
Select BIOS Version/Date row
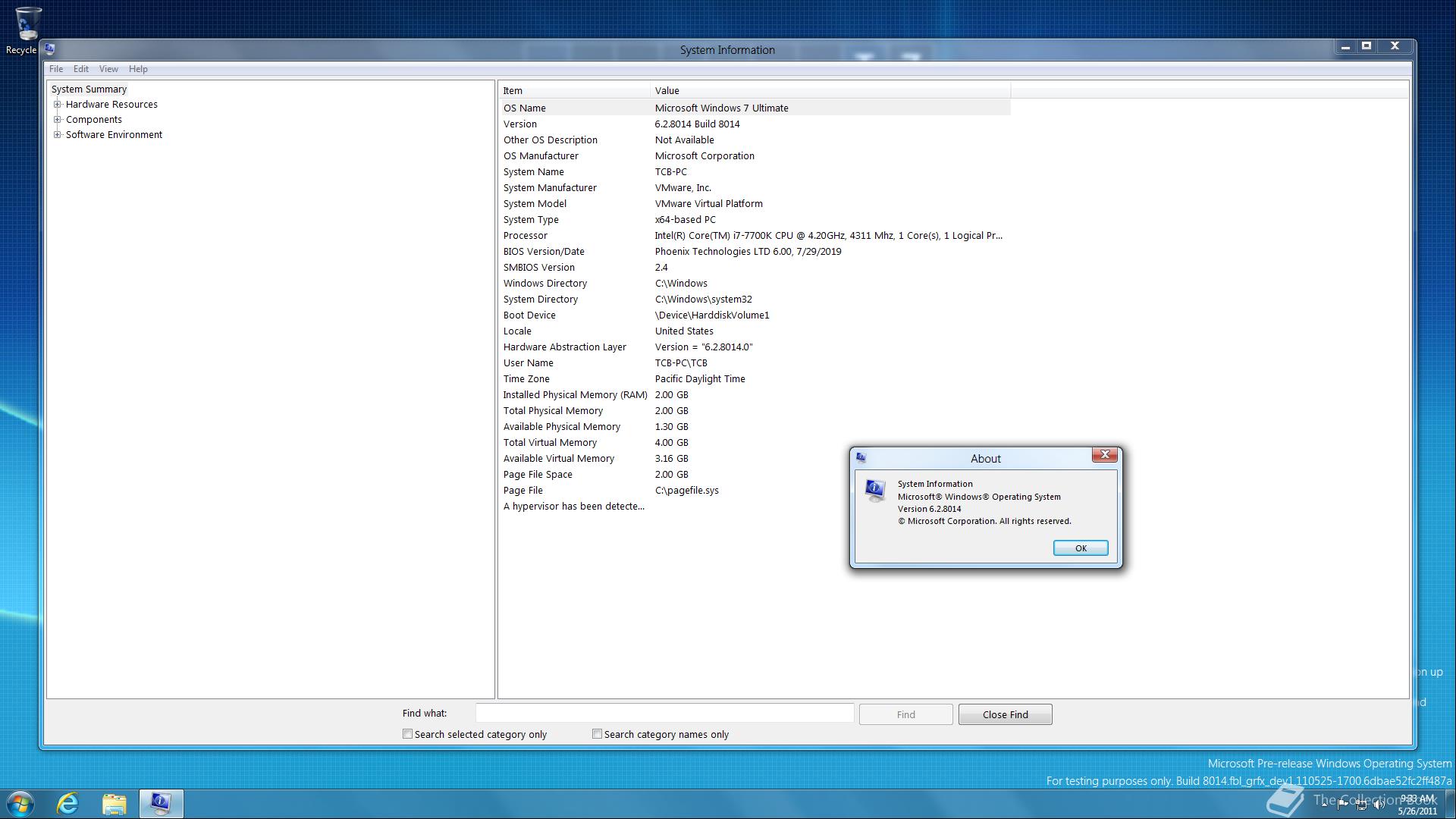755,252
